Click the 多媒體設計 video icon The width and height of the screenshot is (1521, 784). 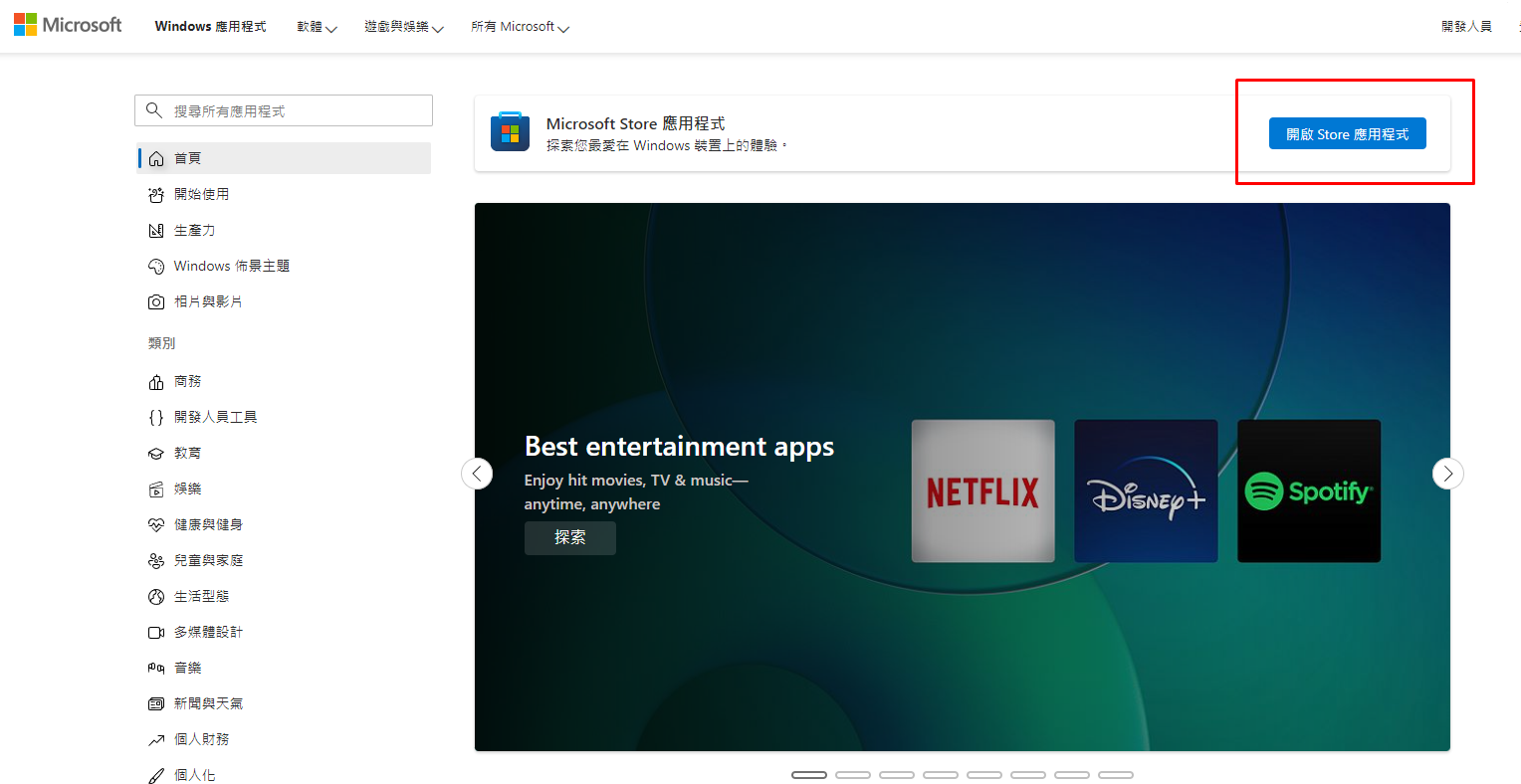point(156,632)
